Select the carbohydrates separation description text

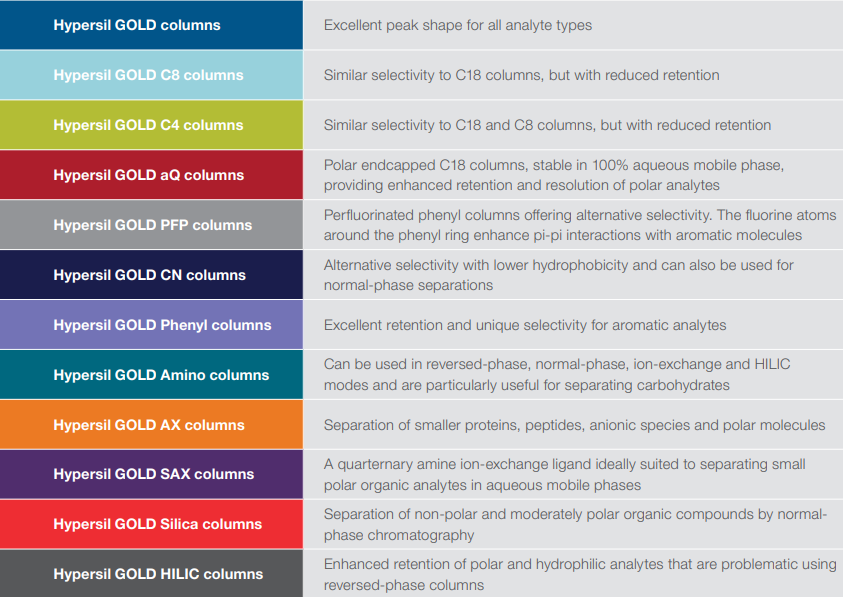tap(557, 375)
